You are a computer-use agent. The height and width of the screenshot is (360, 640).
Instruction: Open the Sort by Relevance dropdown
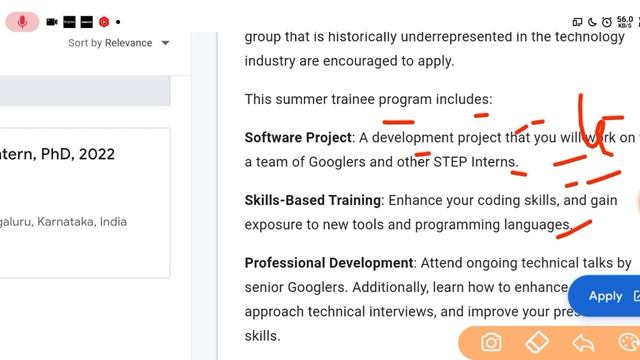(x=119, y=43)
